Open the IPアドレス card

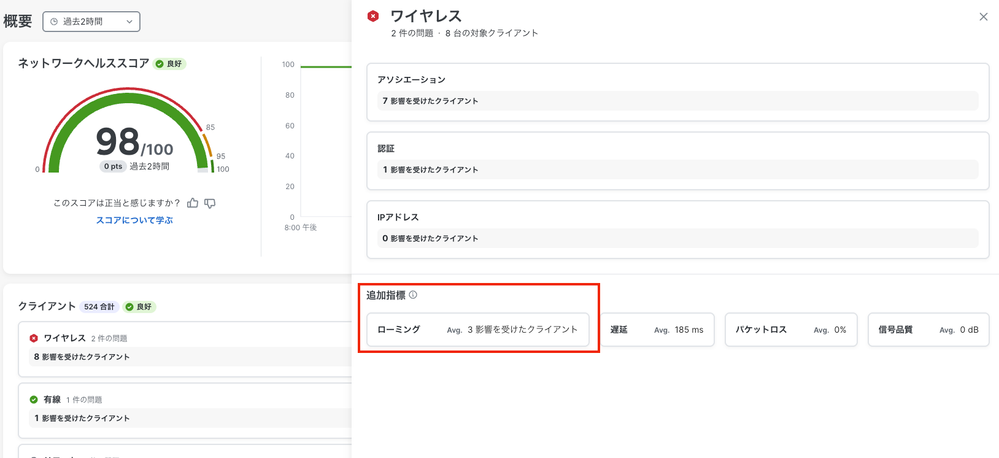[x=677, y=229]
